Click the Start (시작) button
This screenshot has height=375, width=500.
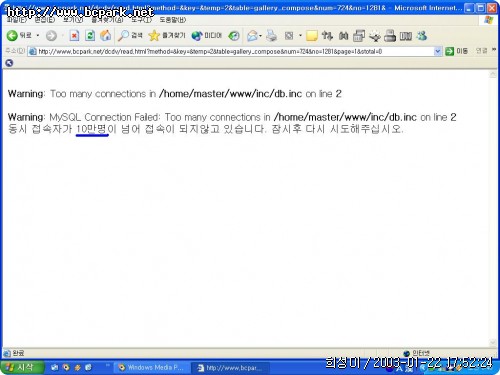[22, 368]
